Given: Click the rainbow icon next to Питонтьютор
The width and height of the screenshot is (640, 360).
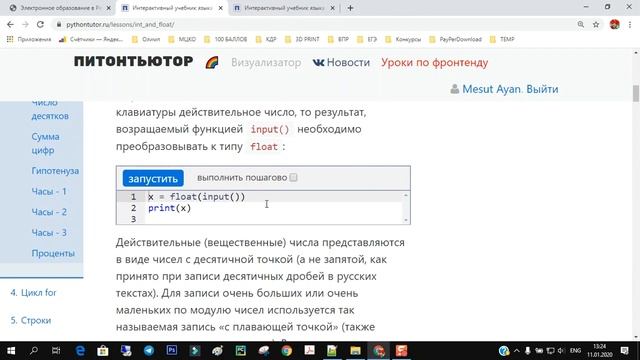Looking at the screenshot, I should tap(212, 62).
